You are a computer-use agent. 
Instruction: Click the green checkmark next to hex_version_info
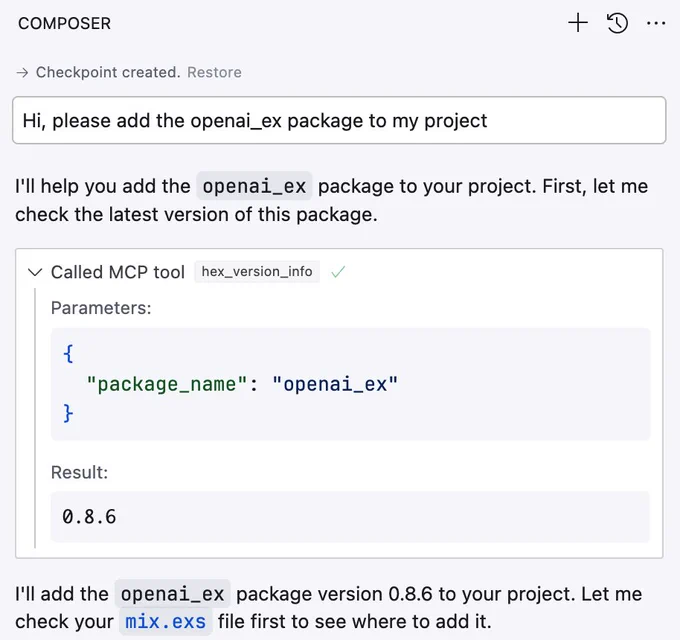coord(338,272)
